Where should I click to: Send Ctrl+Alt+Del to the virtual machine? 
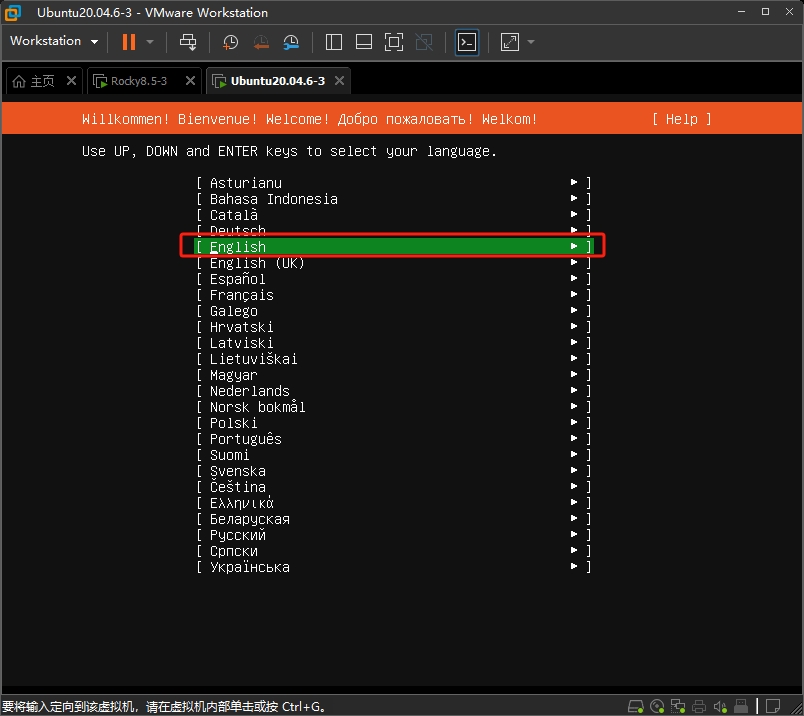tap(188, 42)
